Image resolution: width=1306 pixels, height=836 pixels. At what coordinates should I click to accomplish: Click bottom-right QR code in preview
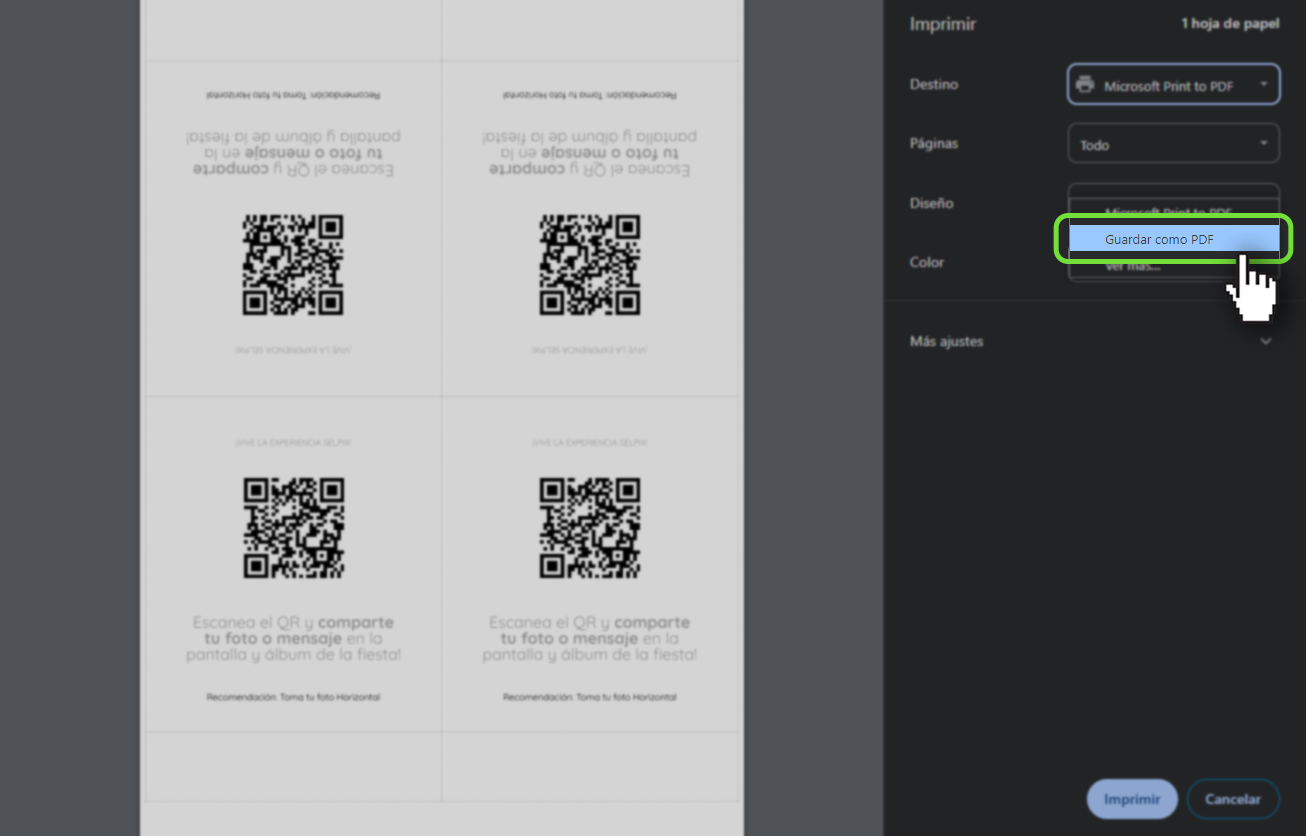point(590,528)
